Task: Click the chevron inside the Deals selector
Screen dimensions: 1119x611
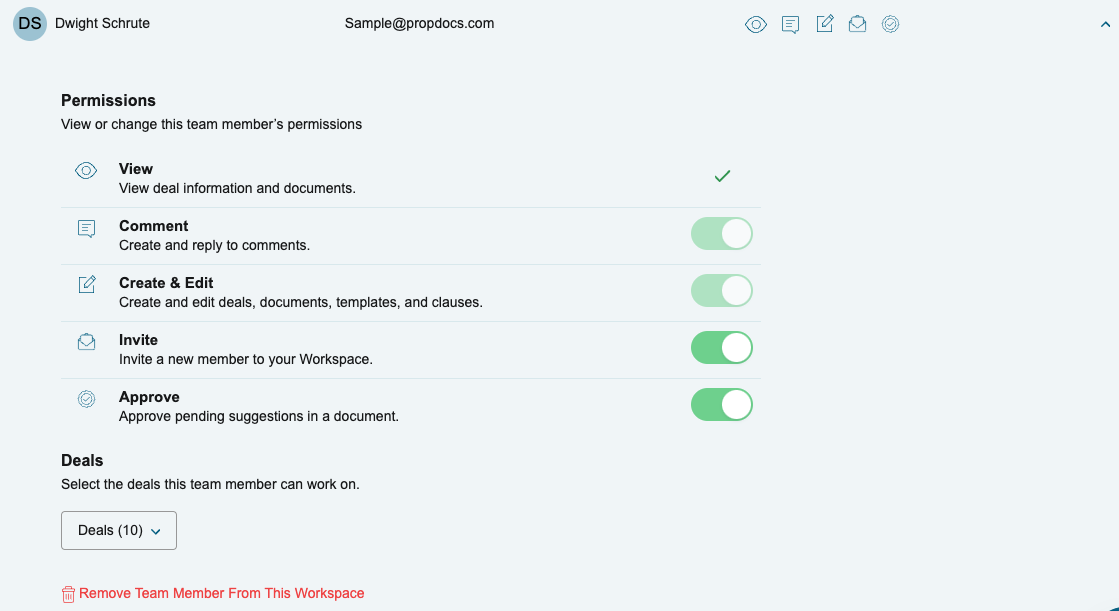Action: point(157,530)
